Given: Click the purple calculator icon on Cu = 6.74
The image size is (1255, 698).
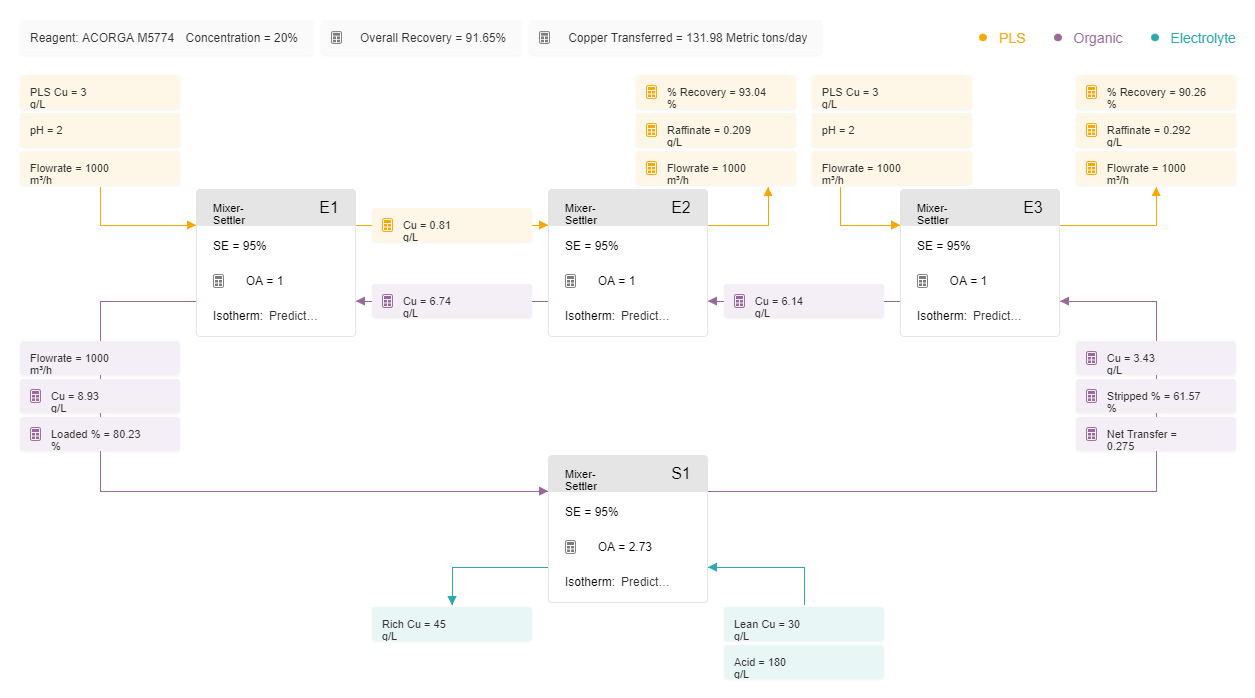Looking at the screenshot, I should [x=388, y=301].
